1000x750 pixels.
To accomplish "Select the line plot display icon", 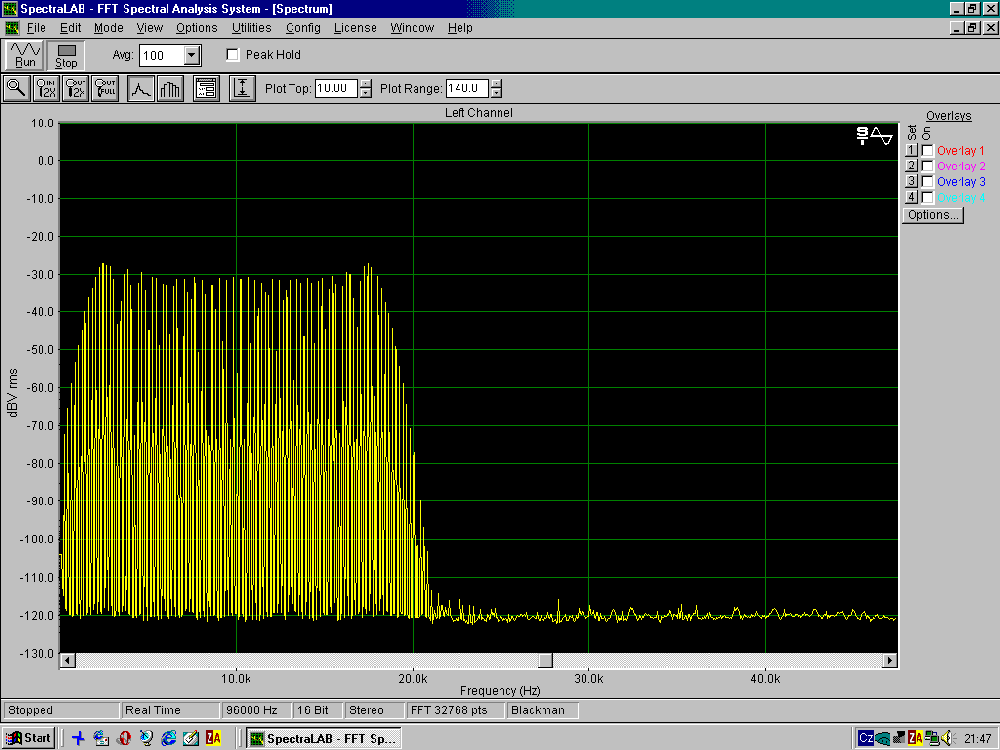I will click(140, 89).
